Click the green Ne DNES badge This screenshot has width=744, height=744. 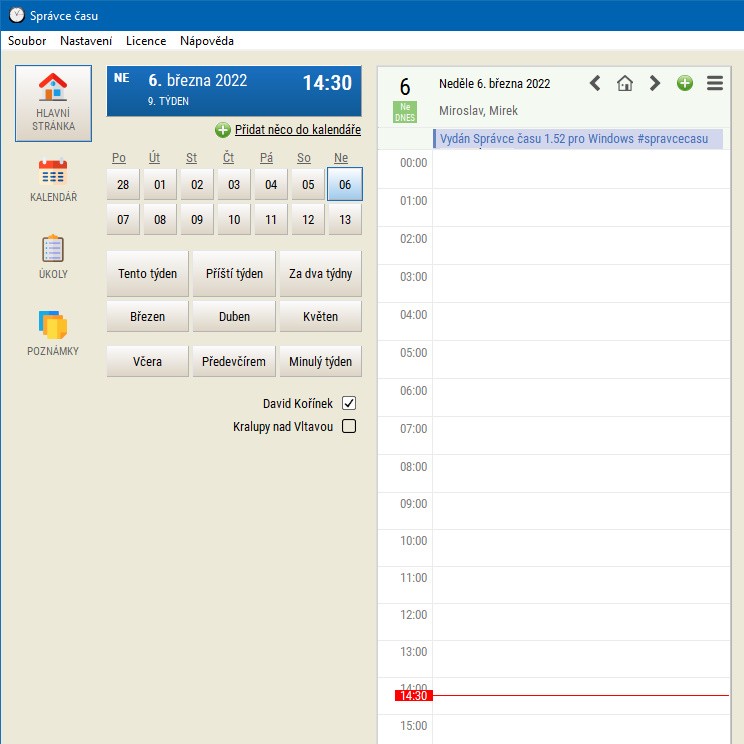point(405,112)
